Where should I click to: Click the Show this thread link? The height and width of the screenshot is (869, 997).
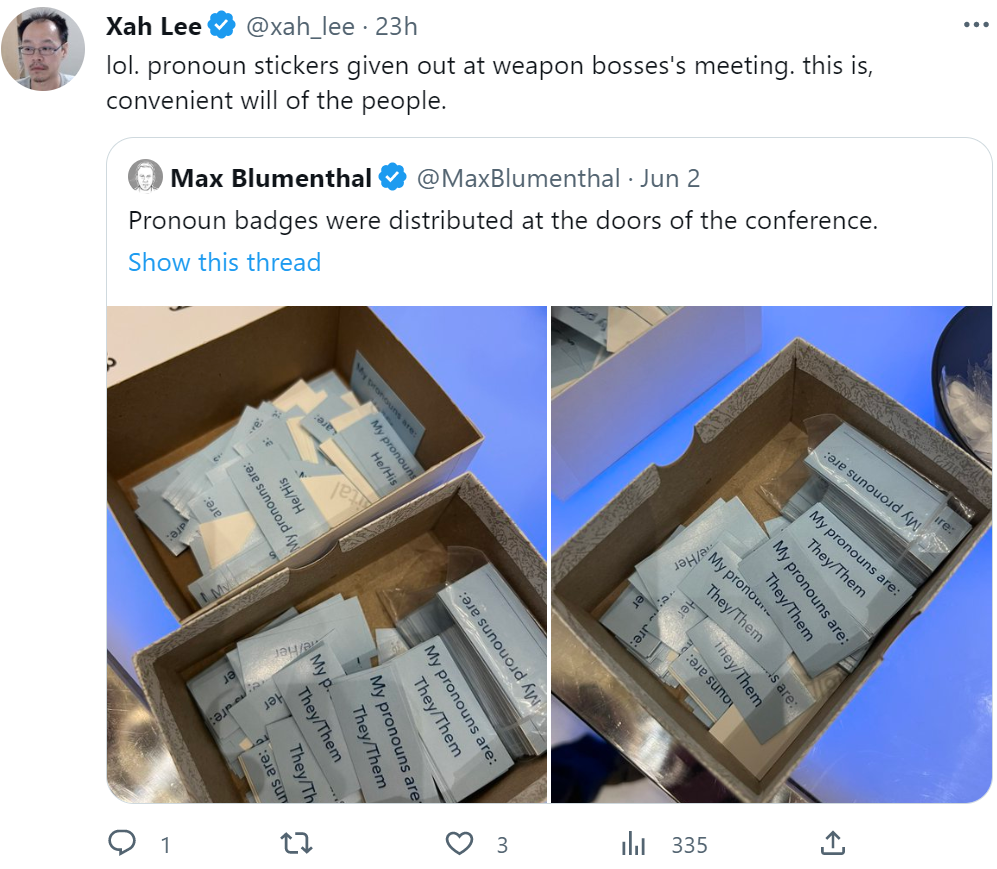[224, 263]
